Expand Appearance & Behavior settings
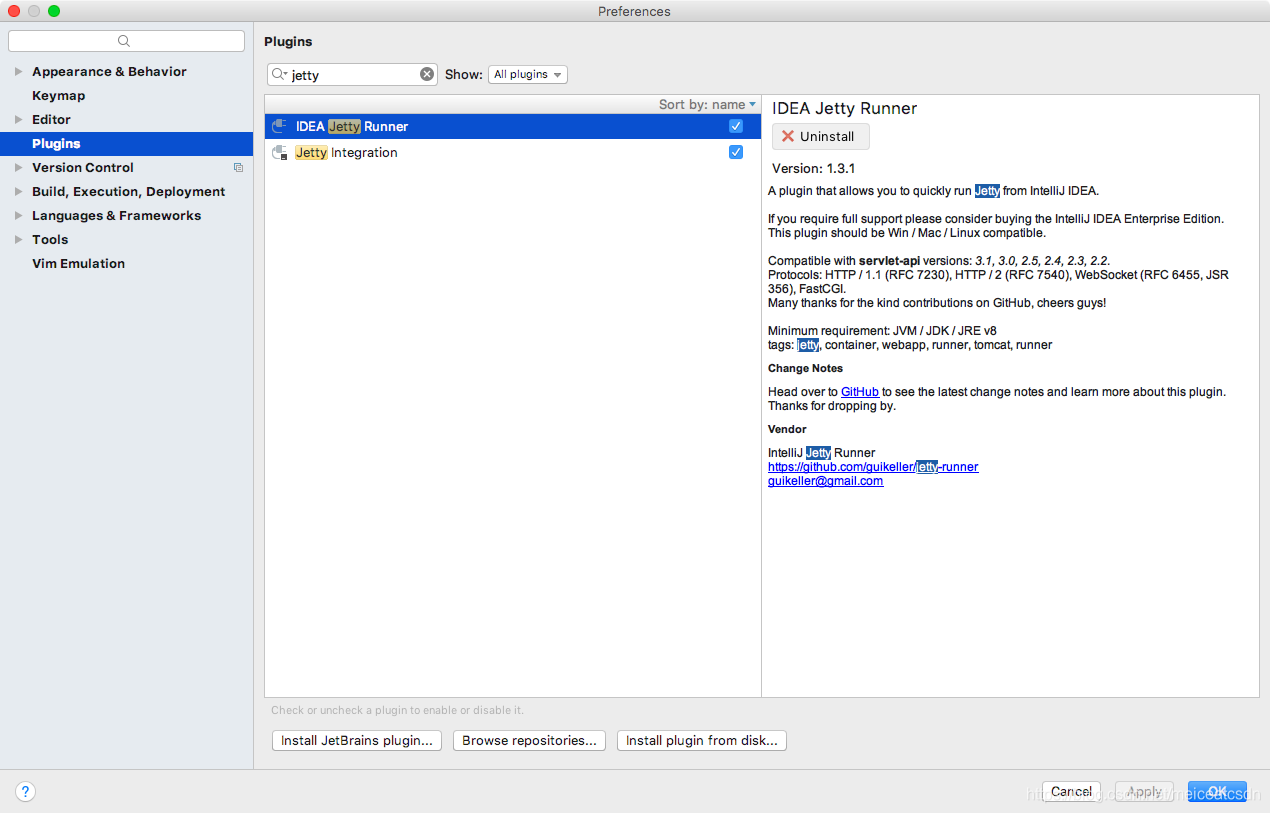Screen dimensions: 1270x813 point(18,72)
